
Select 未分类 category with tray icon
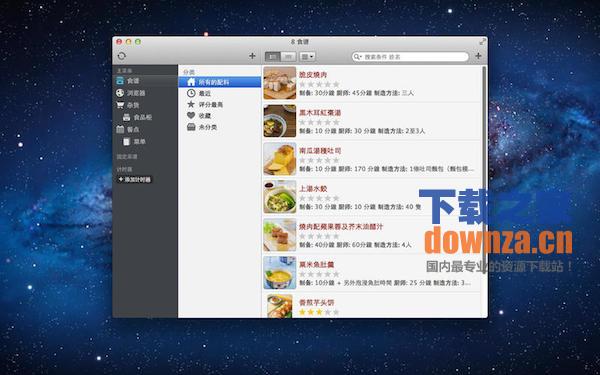click(x=220, y=127)
